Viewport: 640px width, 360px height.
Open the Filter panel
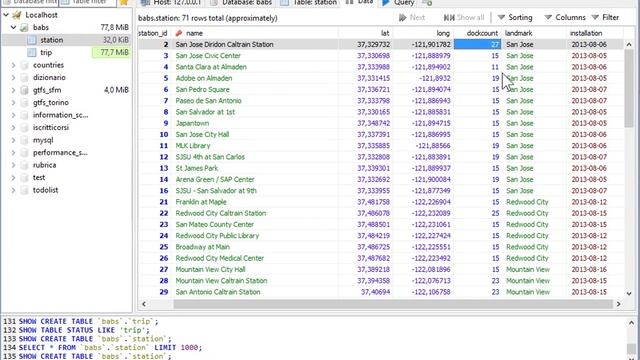coord(605,18)
